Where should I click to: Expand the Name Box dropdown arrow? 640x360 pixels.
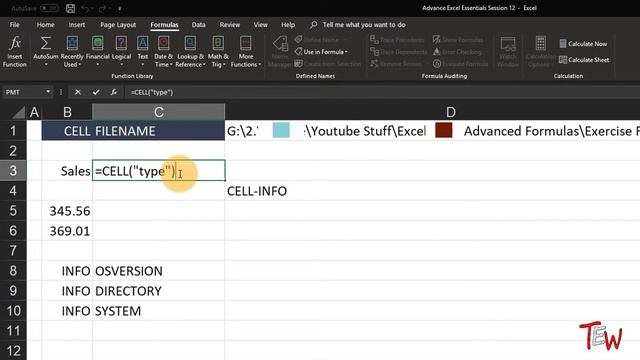[48, 92]
